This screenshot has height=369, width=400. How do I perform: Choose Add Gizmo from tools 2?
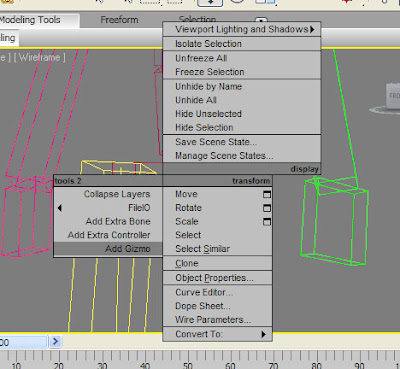pyautogui.click(x=108, y=249)
